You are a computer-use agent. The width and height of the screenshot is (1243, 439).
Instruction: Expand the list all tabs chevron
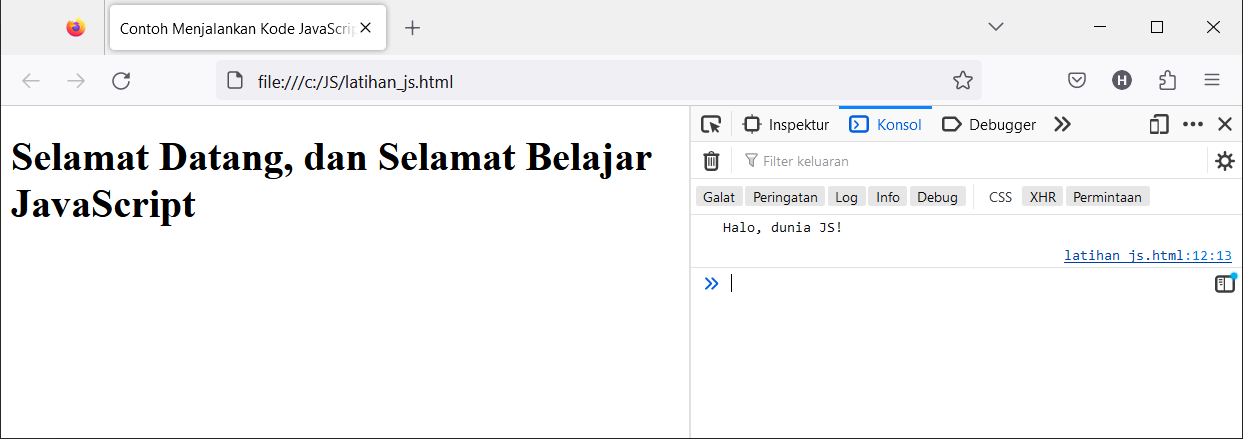(996, 27)
